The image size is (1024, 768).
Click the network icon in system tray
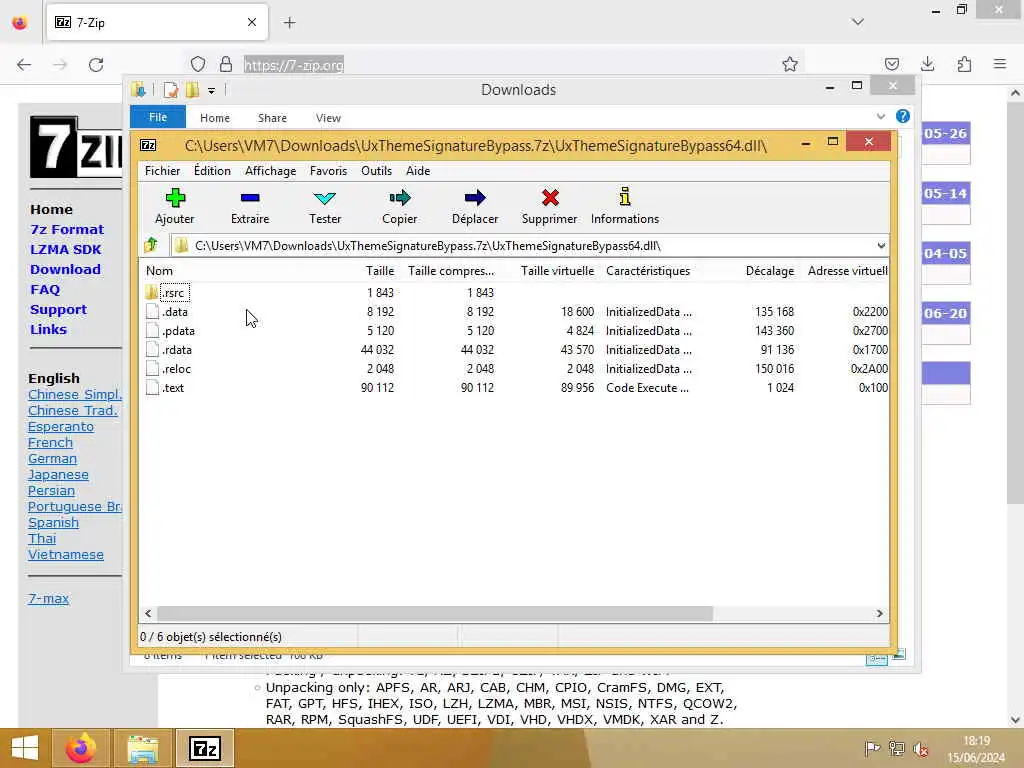coord(897,748)
